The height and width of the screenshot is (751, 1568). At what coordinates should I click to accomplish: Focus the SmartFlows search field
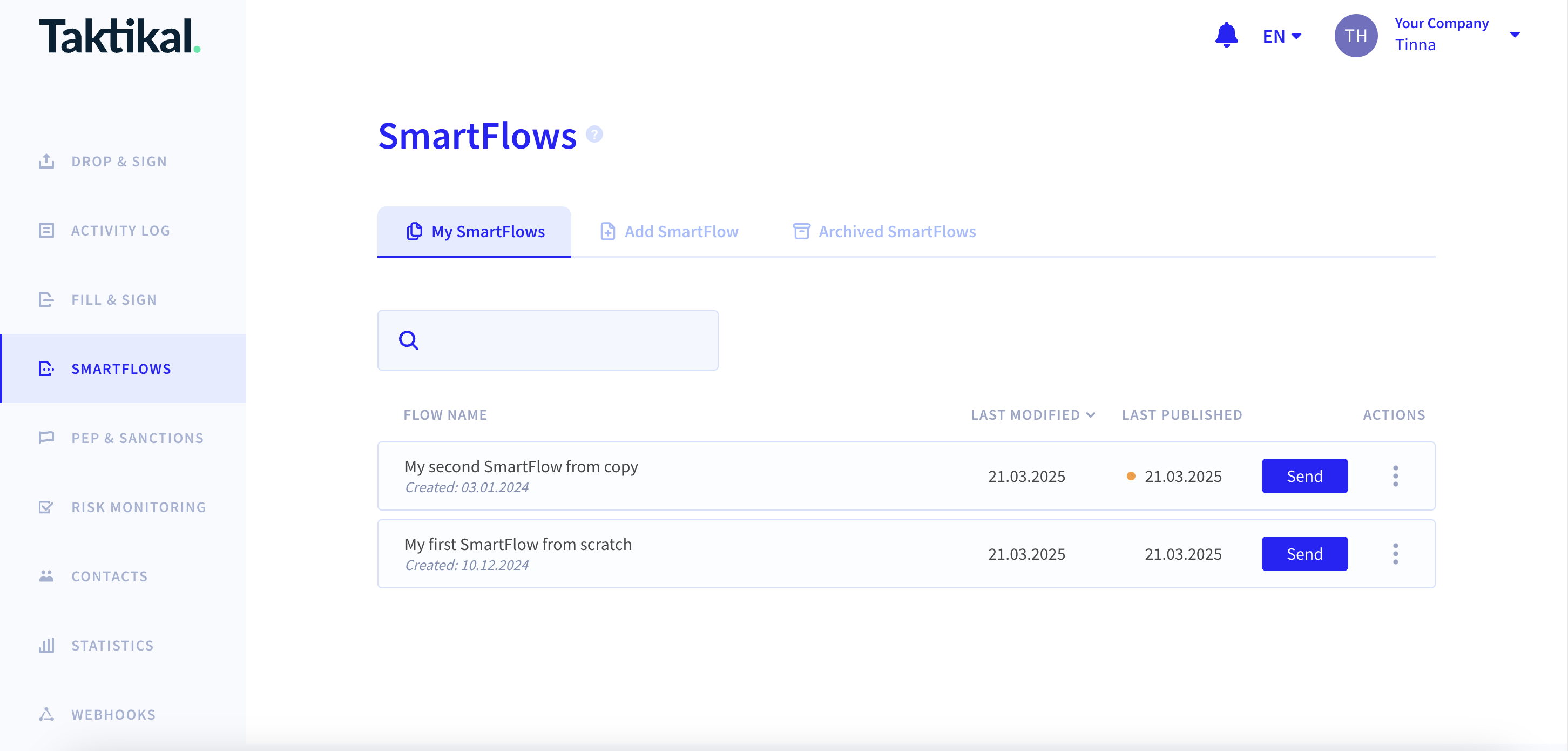tap(547, 340)
